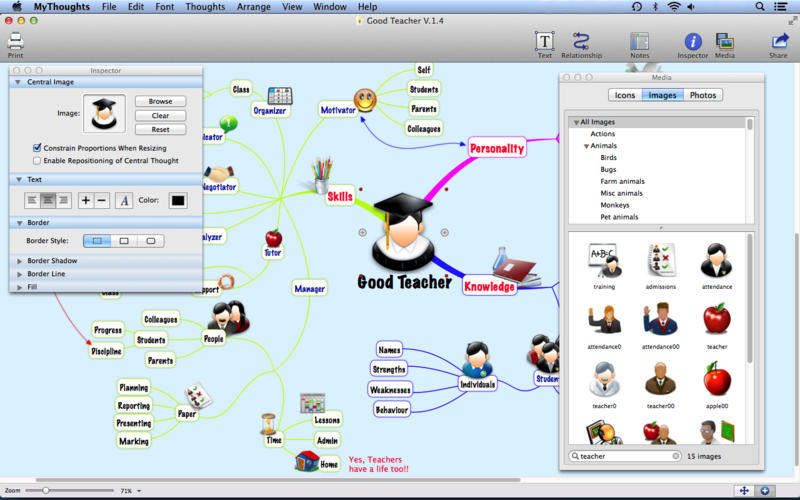Select the Knowledge branch node
Image resolution: width=800 pixels, height=500 pixels.
point(489,286)
